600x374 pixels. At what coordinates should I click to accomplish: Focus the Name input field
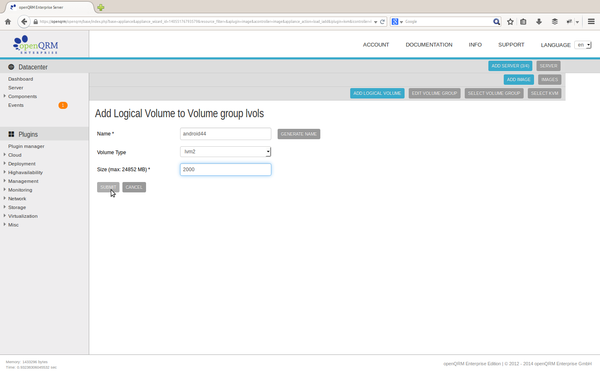click(225, 134)
